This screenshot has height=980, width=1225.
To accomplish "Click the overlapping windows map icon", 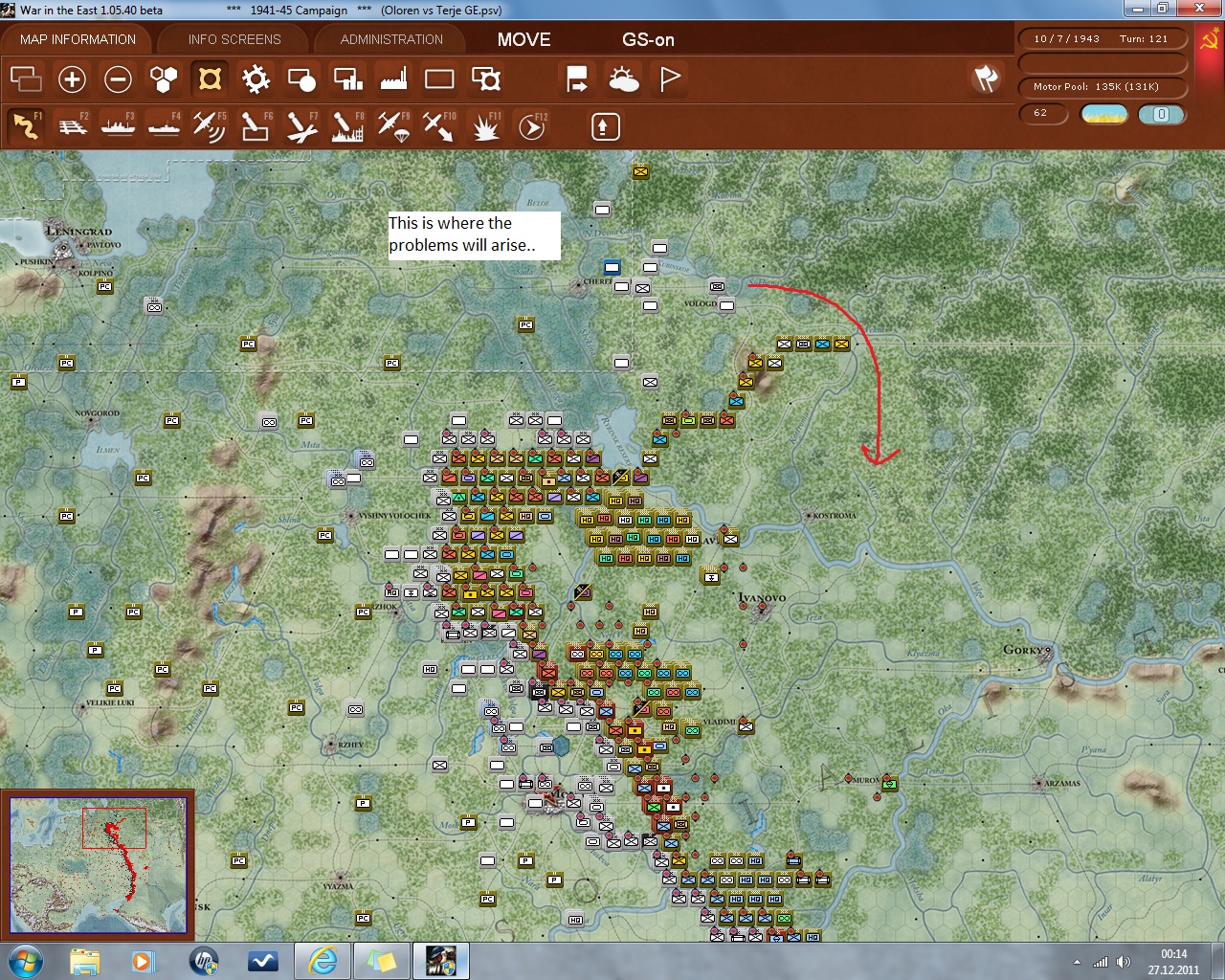I will click(26, 79).
